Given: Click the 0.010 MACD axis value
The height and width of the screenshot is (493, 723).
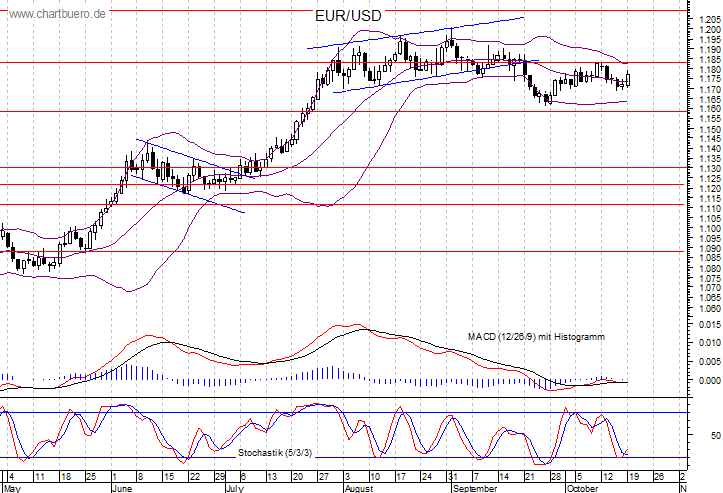Looking at the screenshot, I should (710, 343).
